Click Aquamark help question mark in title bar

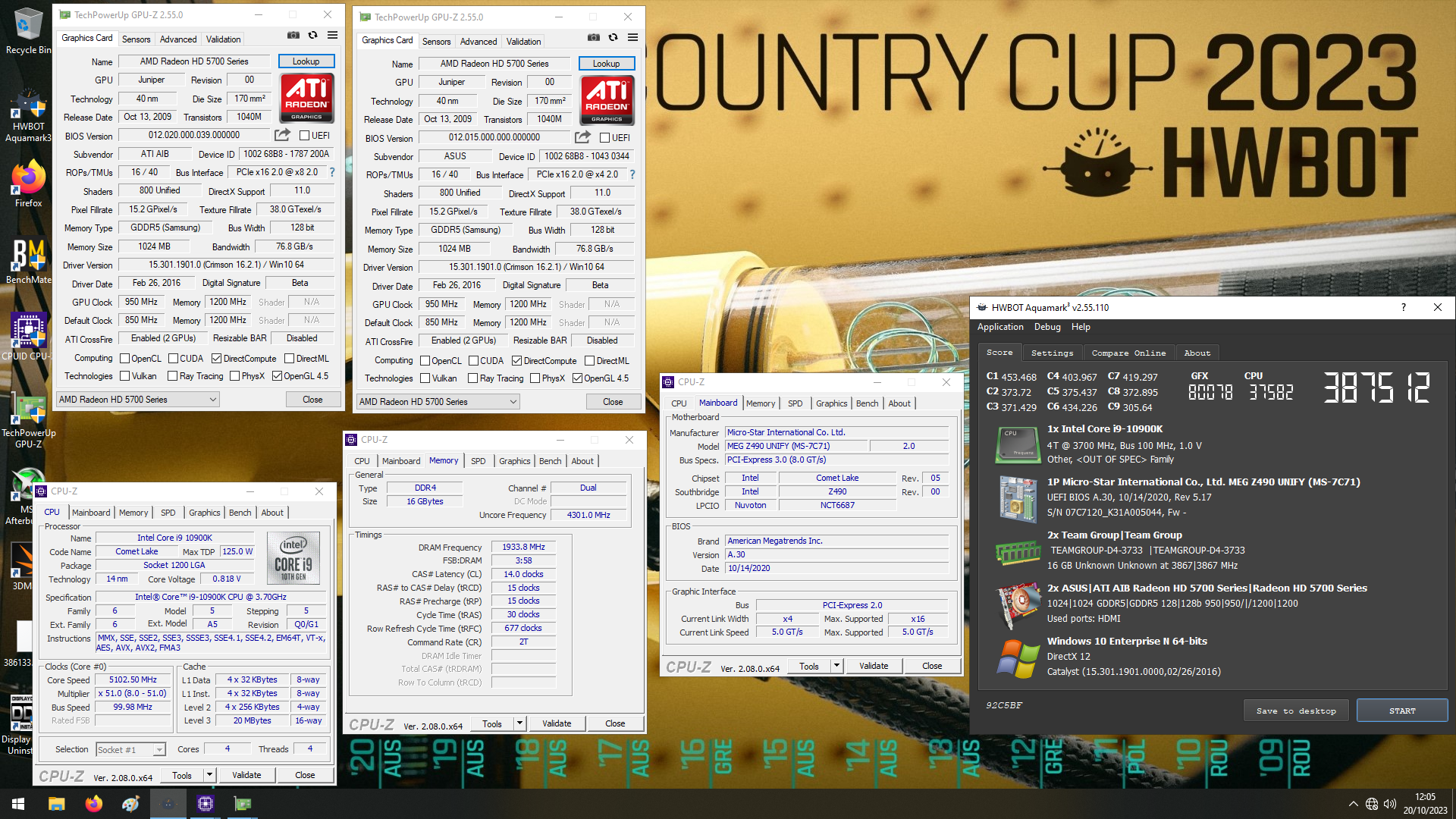tap(1403, 307)
